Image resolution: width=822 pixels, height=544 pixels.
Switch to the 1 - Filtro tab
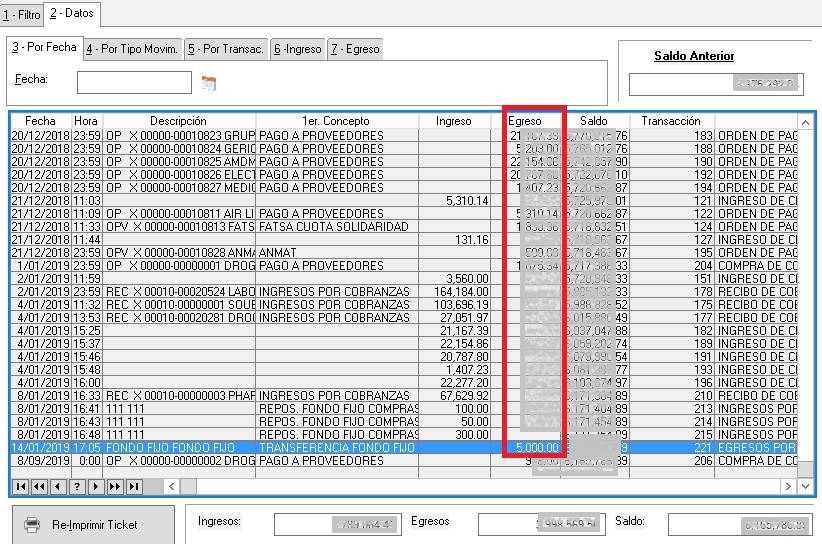coord(22,15)
